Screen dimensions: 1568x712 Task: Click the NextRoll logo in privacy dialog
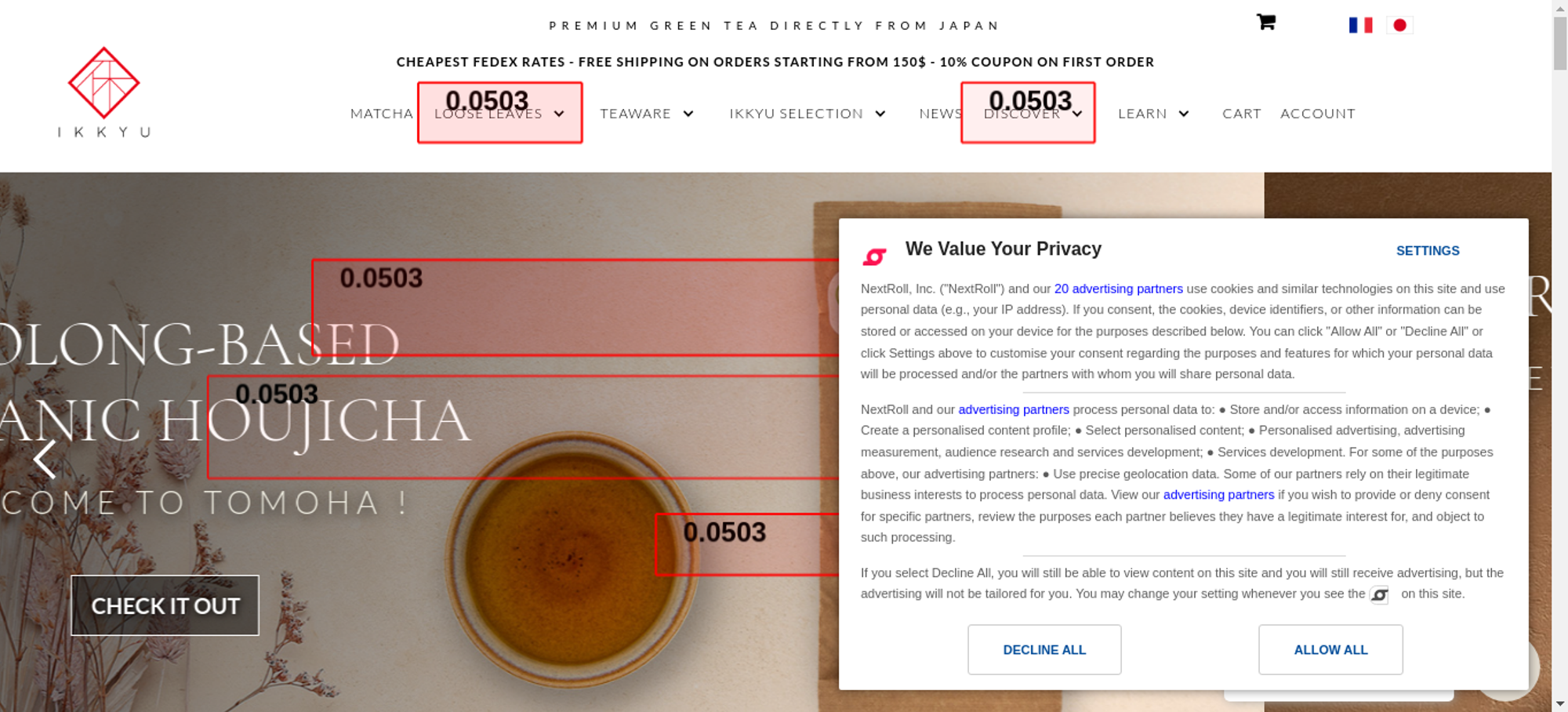(875, 256)
